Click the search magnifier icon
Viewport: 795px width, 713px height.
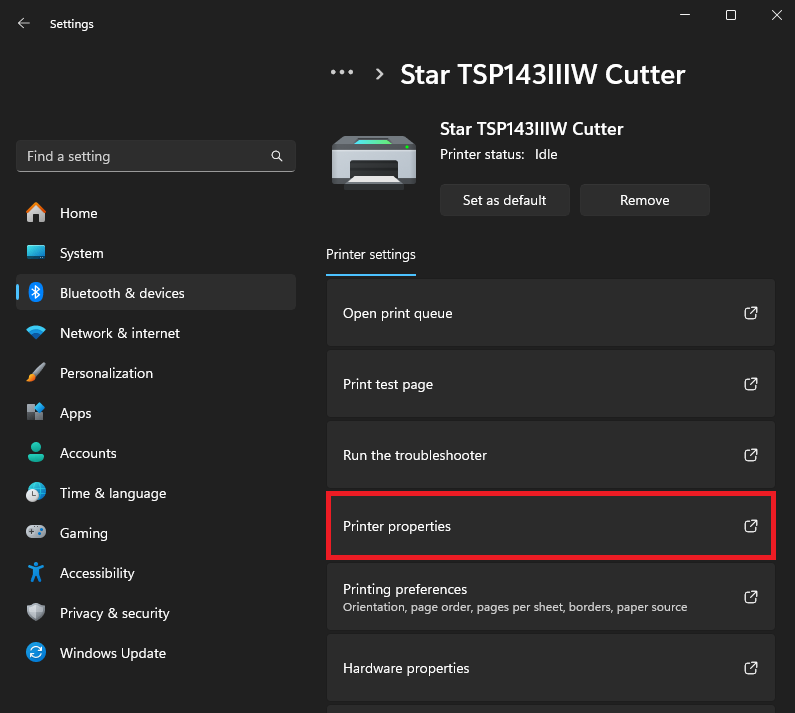click(276, 156)
